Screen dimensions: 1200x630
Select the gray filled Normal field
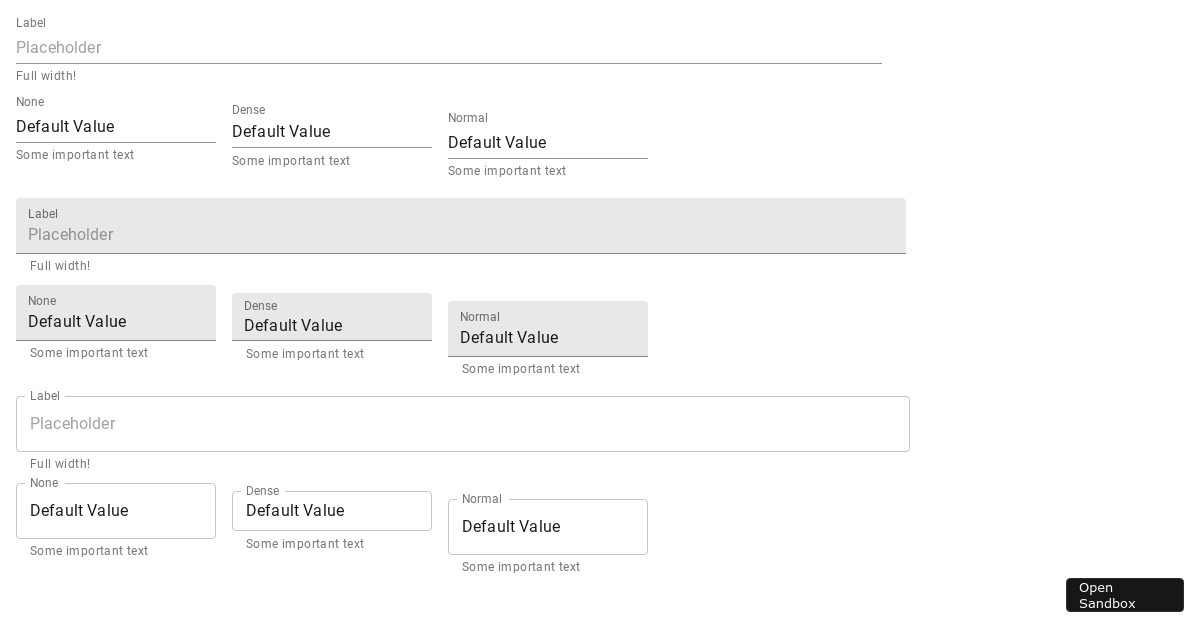548,329
